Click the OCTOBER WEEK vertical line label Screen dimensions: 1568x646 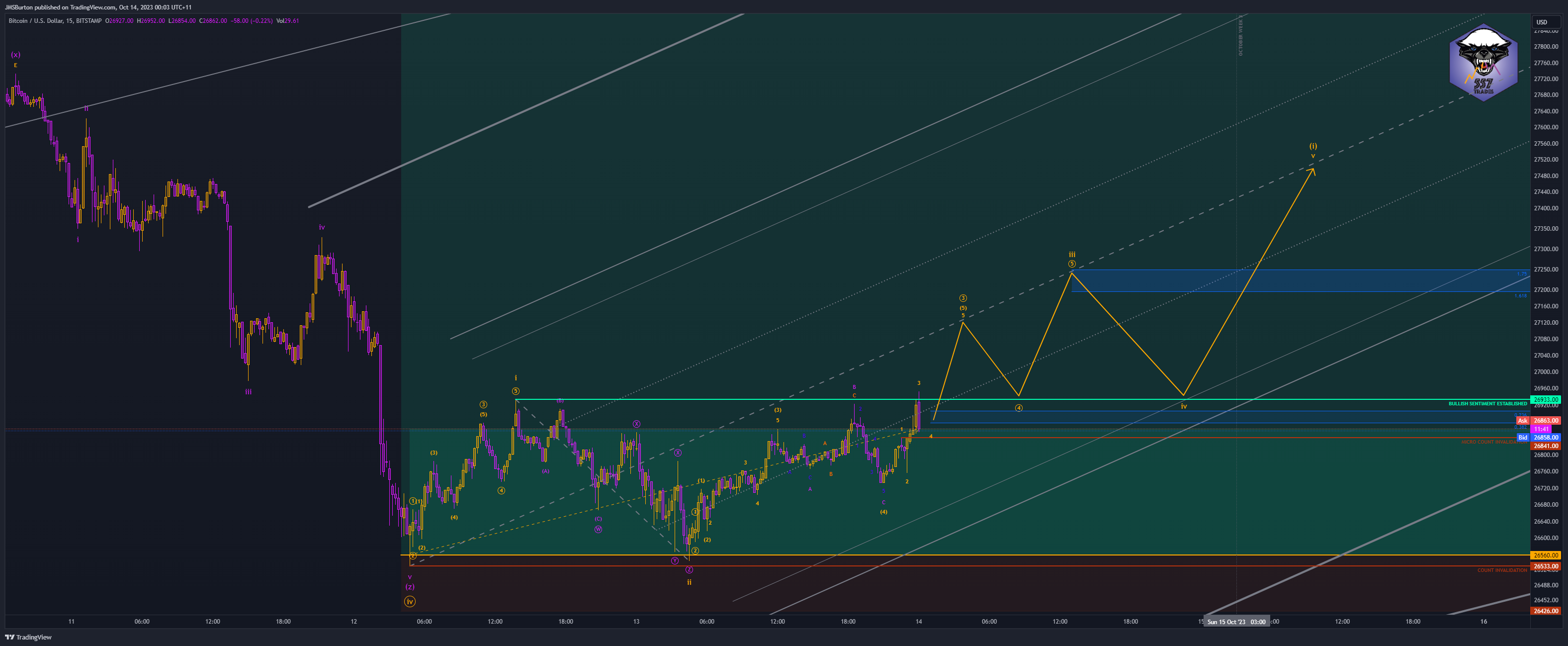(x=1240, y=35)
